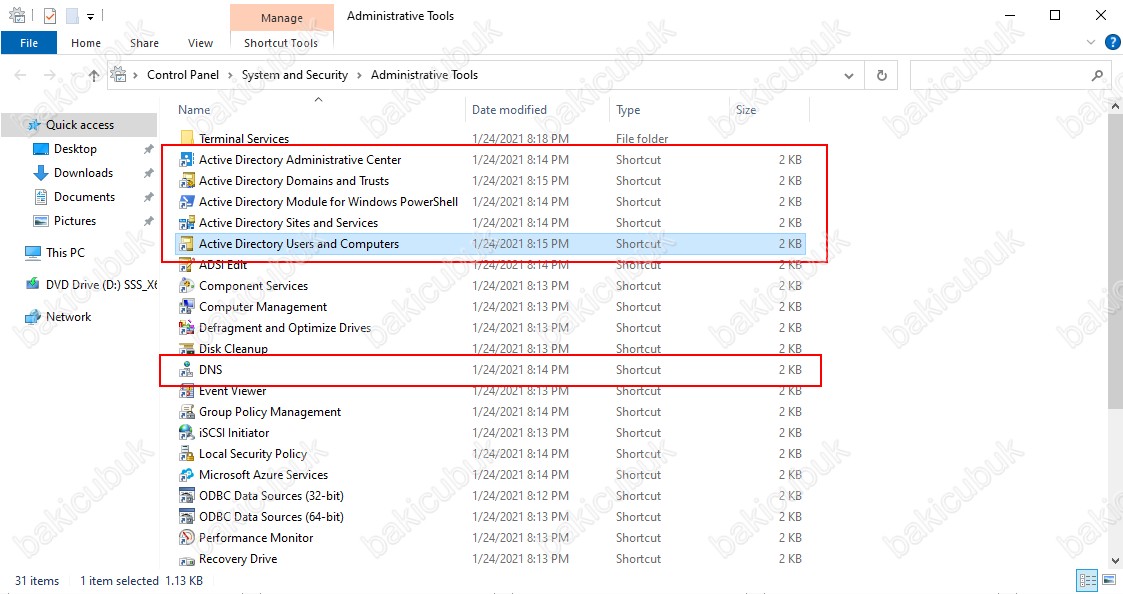Open the Shortcut Tools tab

281,43
